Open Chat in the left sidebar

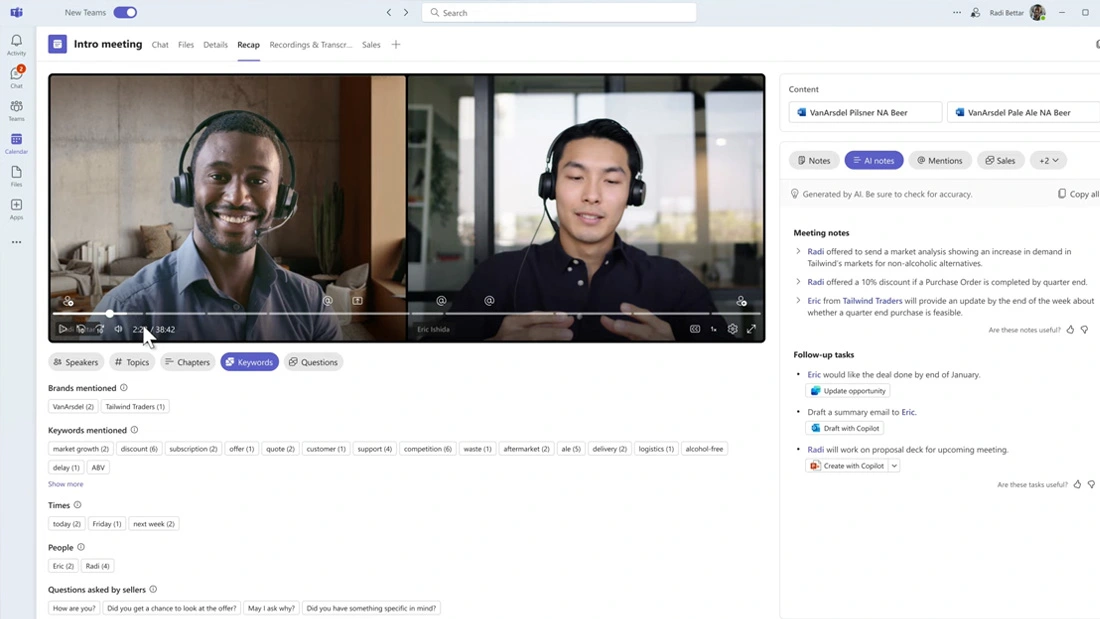click(x=16, y=77)
